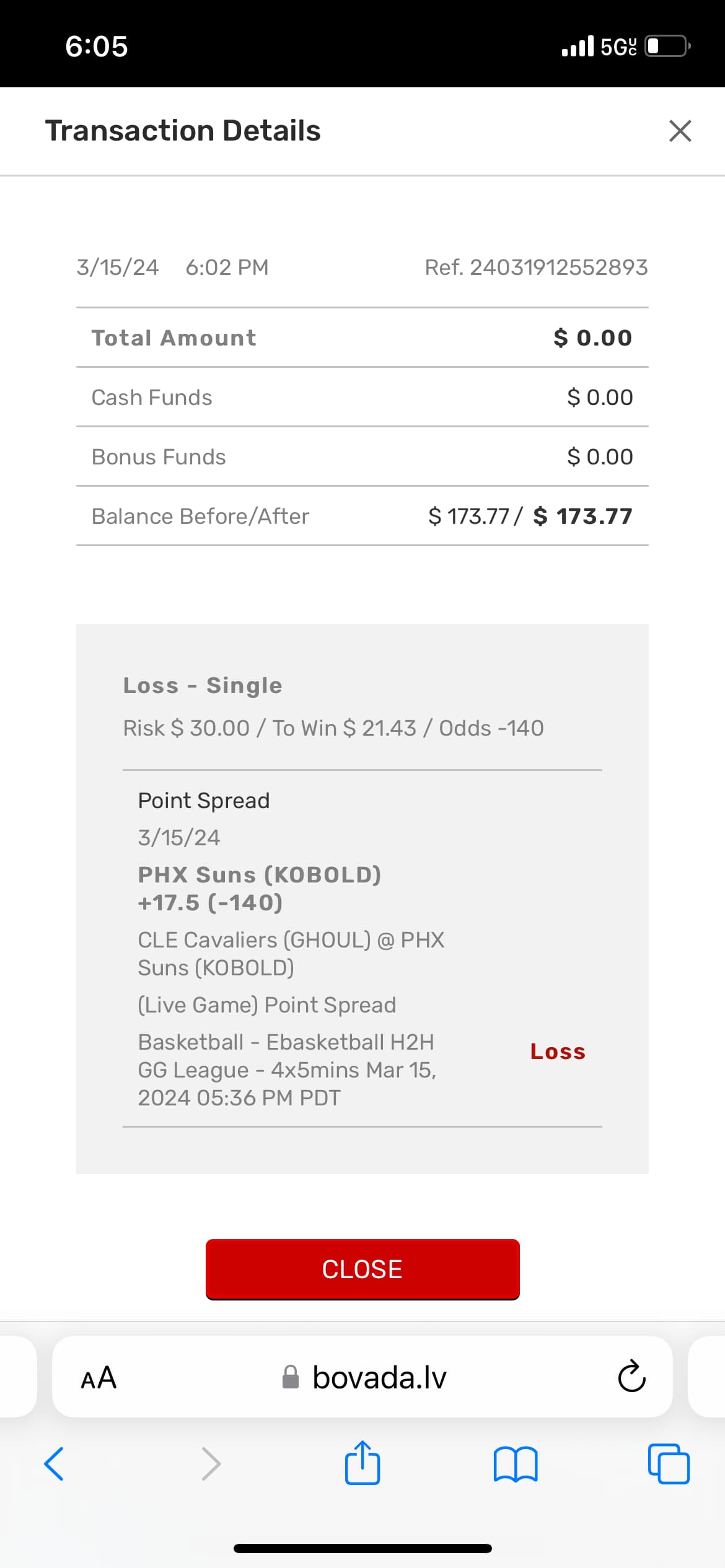Tap the lock icon beside bovada.lv
Viewport: 725px width, 1568px height.
pyautogui.click(x=291, y=1377)
